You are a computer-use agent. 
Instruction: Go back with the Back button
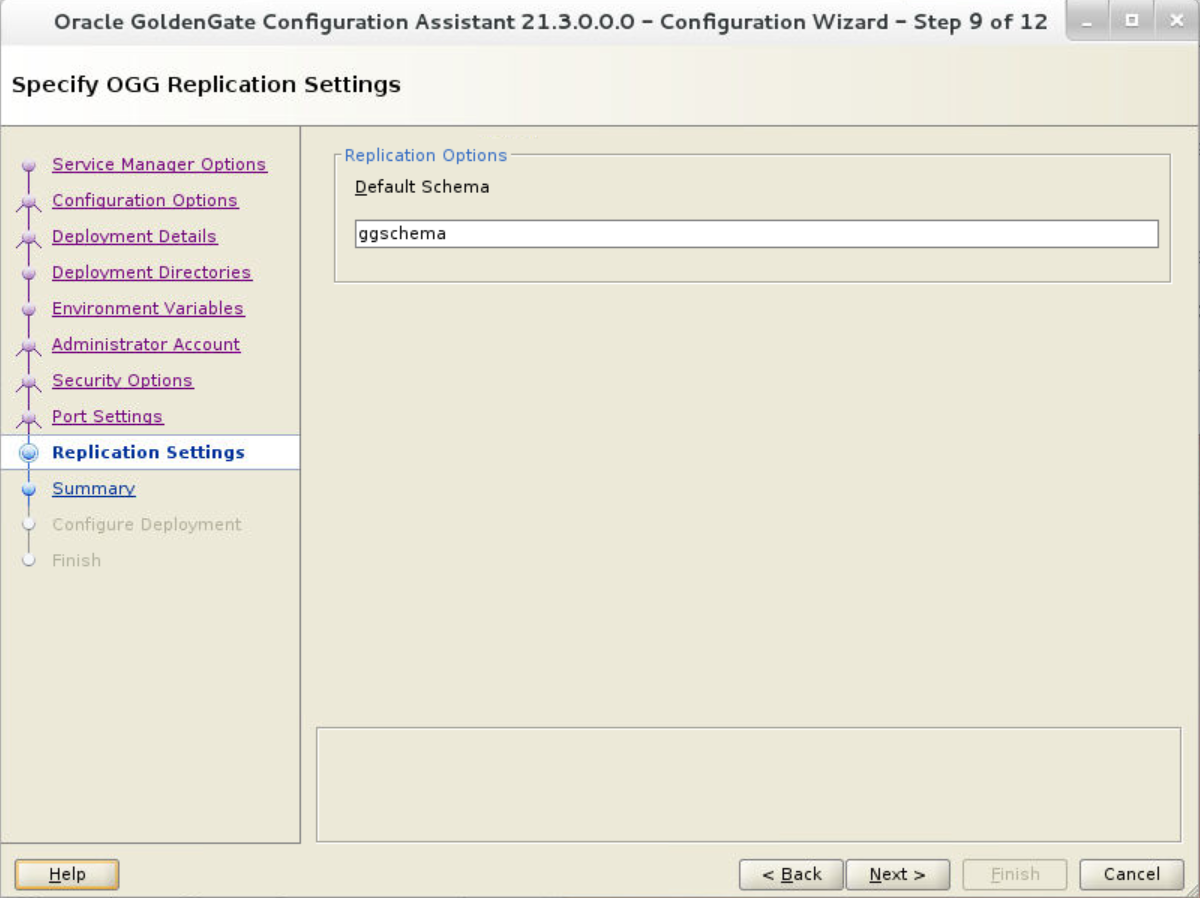[x=791, y=874]
